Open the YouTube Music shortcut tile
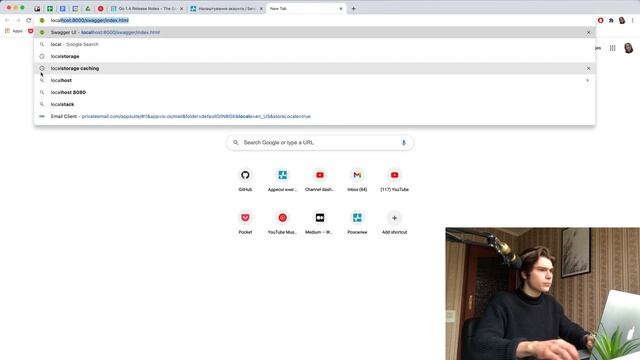The image size is (640, 360). (282, 222)
